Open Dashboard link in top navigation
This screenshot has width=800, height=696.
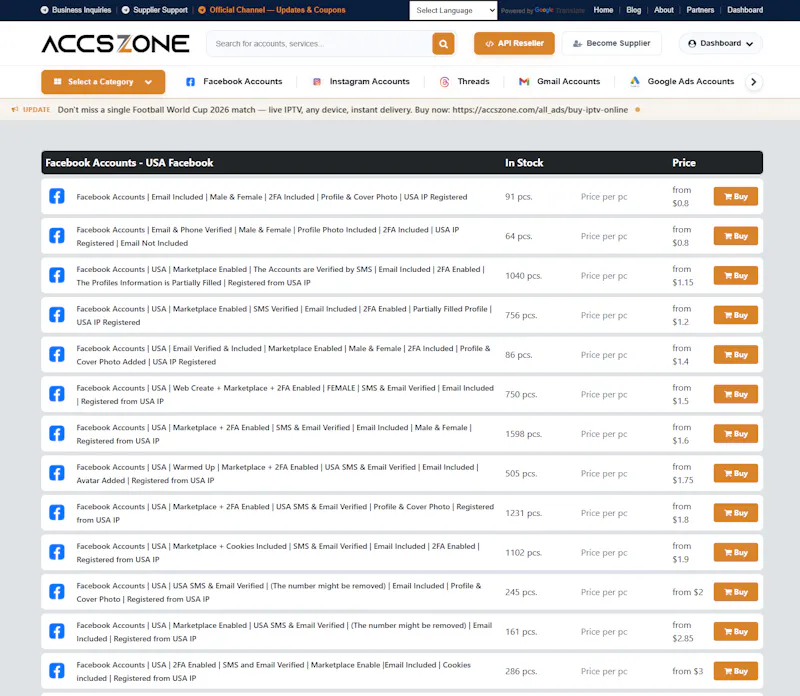point(745,10)
